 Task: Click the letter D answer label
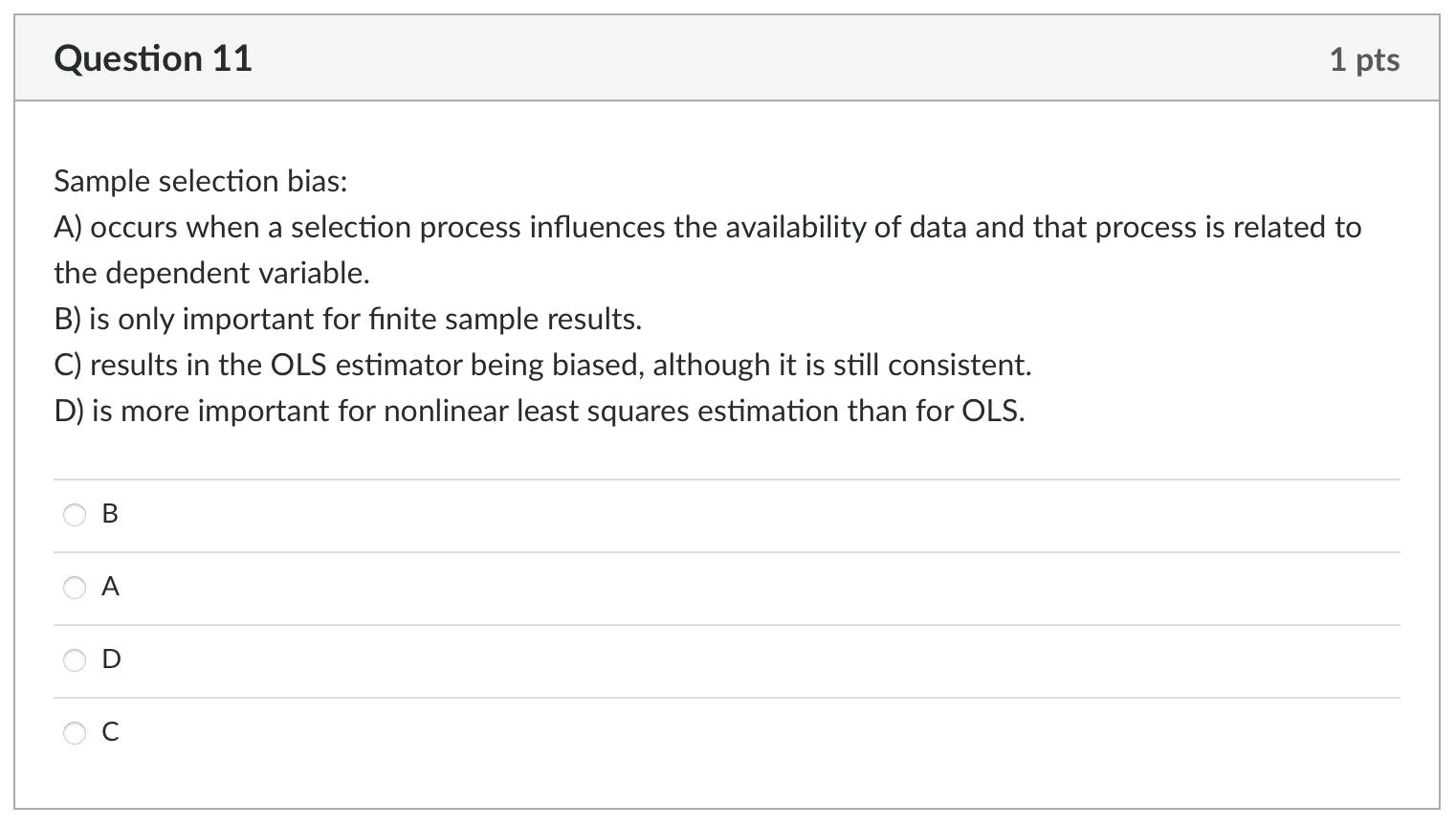point(111,659)
